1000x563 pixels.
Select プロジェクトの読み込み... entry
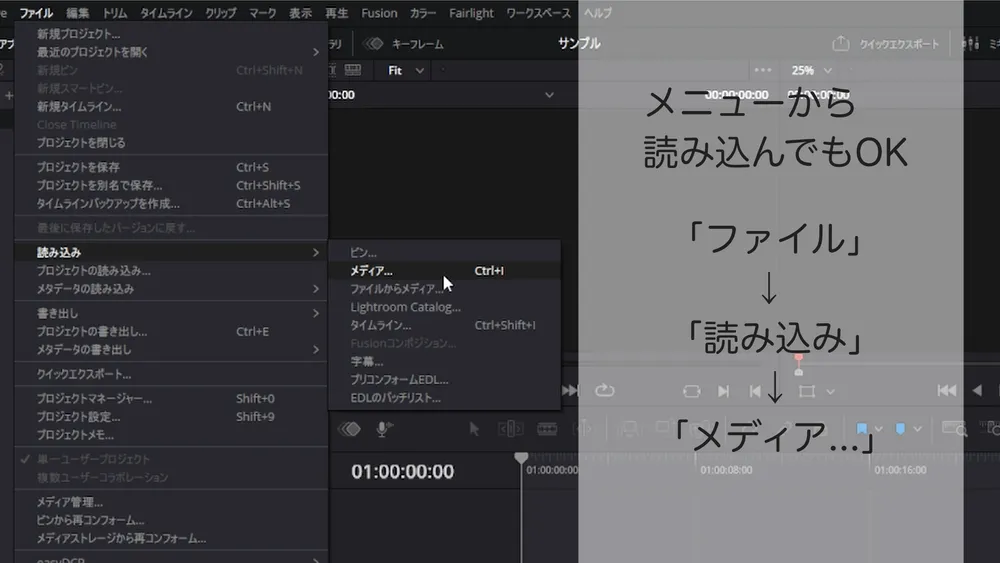click(172, 271)
